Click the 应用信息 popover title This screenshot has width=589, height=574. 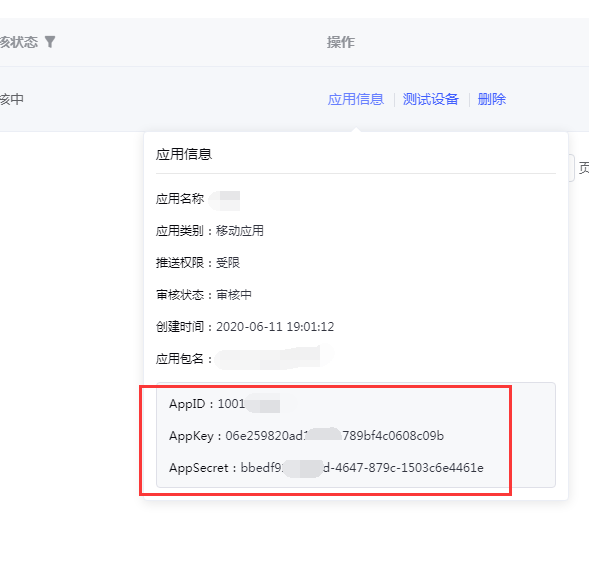184,154
